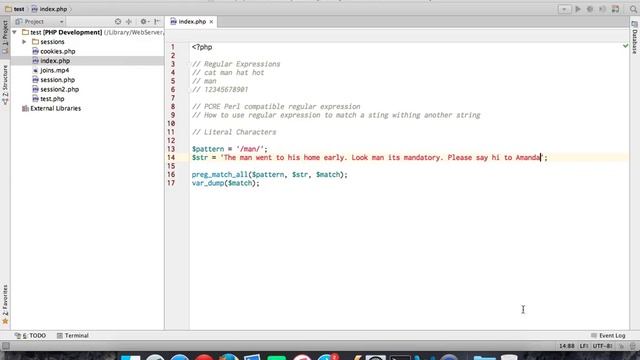This screenshot has height=360, width=640.
Task: Select test.php in project tree
Action: click(52, 99)
